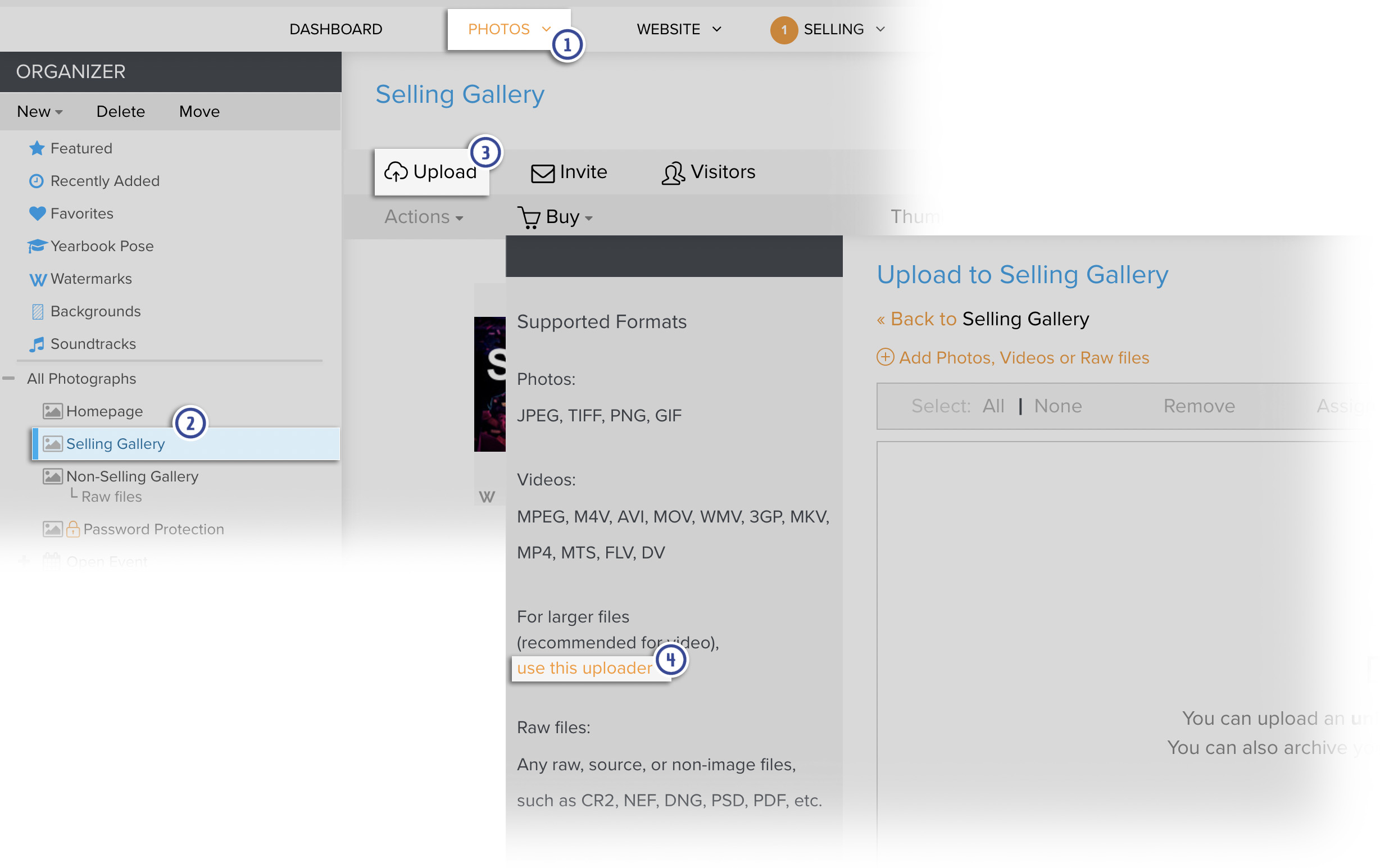Click the Favorites heart icon
This screenshot has width=1380, height=868.
pyautogui.click(x=37, y=213)
